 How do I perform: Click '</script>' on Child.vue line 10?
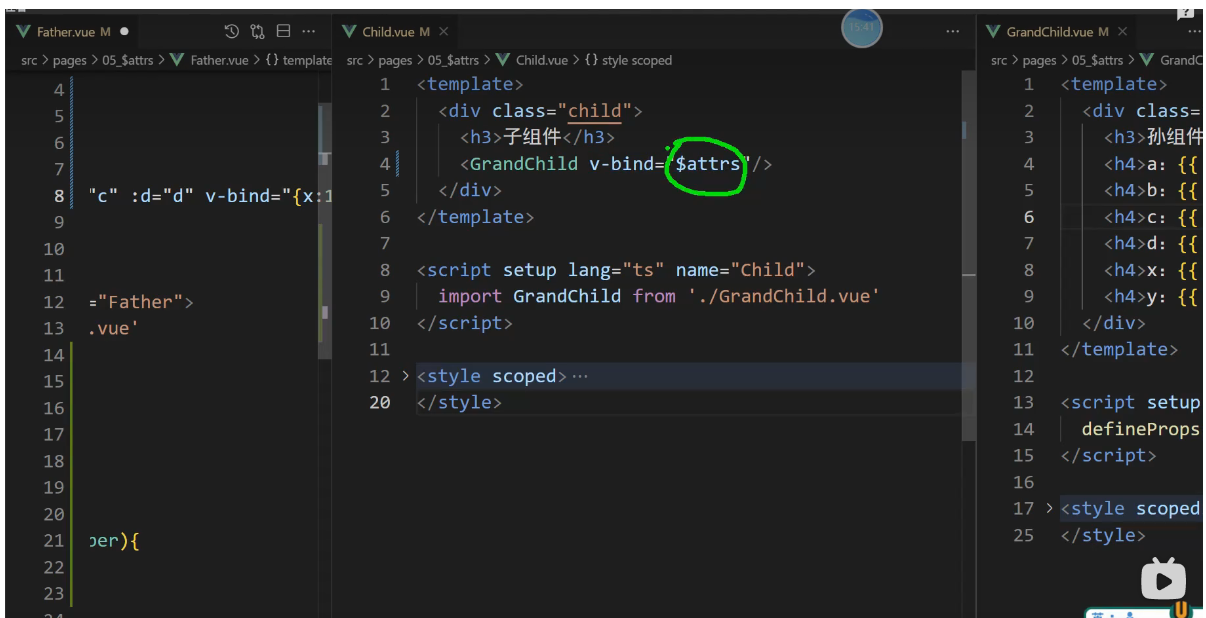(x=465, y=323)
